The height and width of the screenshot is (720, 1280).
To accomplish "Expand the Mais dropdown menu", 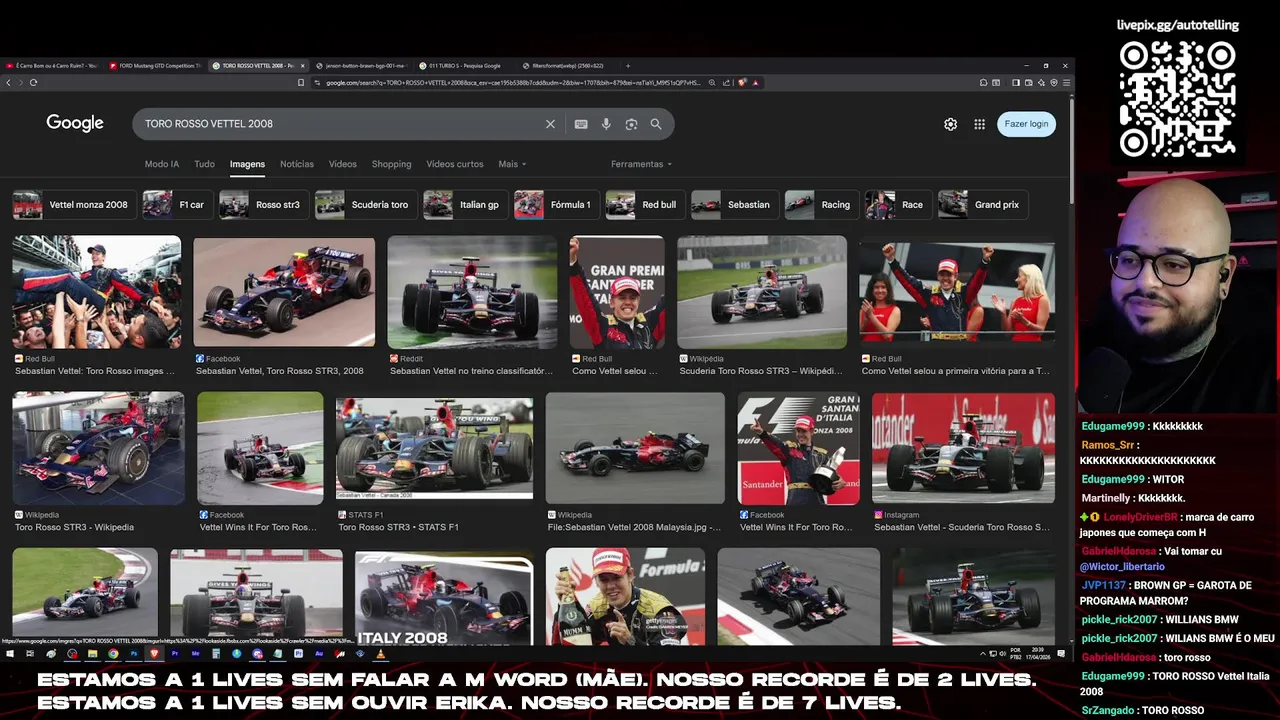I will [512, 164].
